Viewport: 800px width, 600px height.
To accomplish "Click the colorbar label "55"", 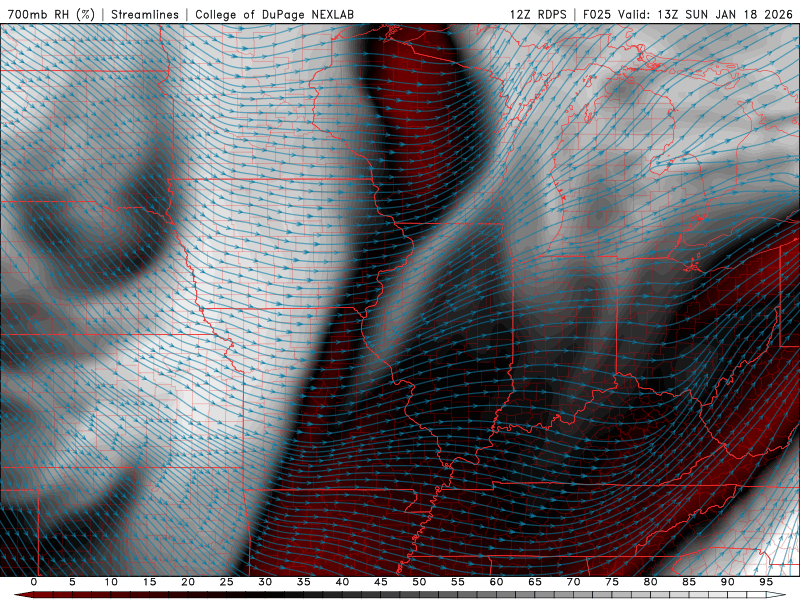I will (458, 582).
